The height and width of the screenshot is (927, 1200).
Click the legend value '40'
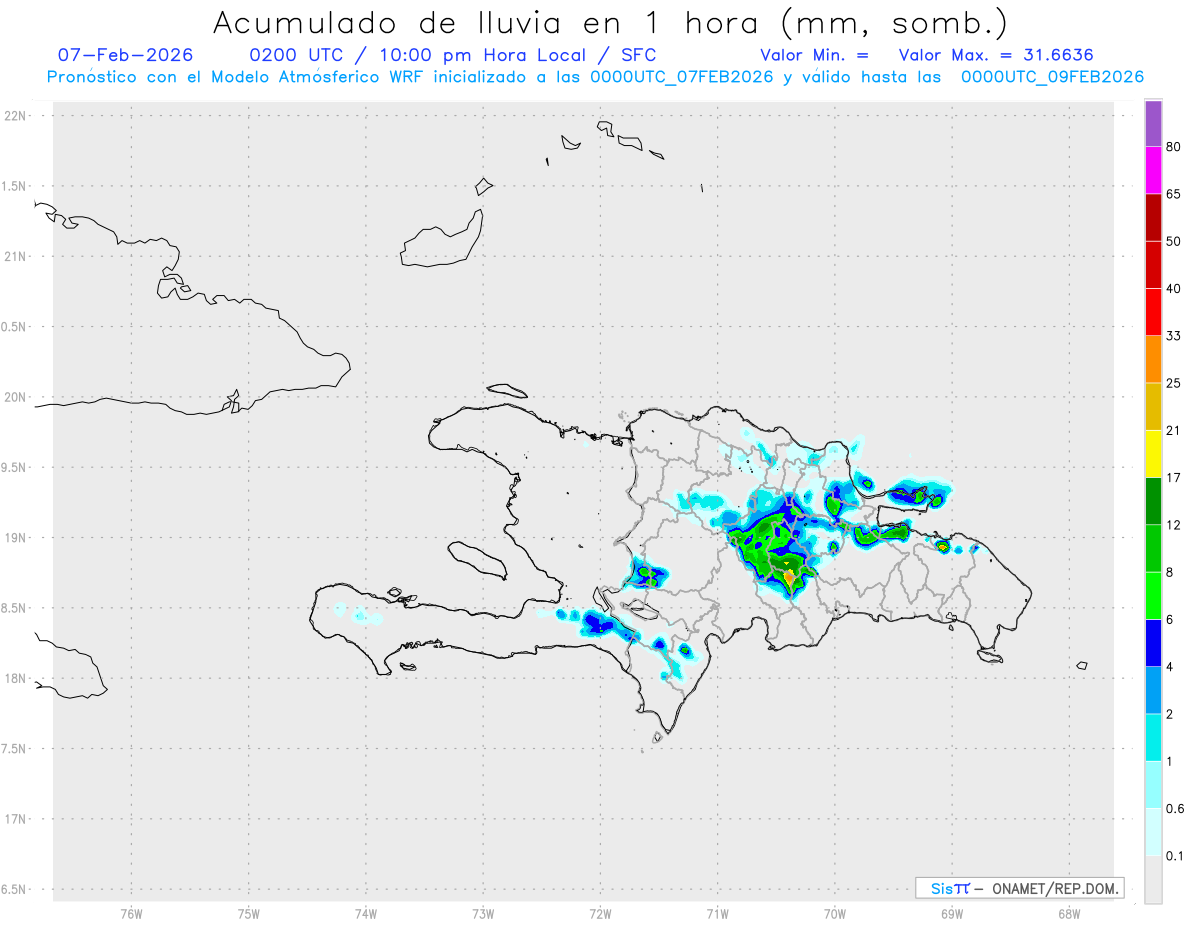1174,289
